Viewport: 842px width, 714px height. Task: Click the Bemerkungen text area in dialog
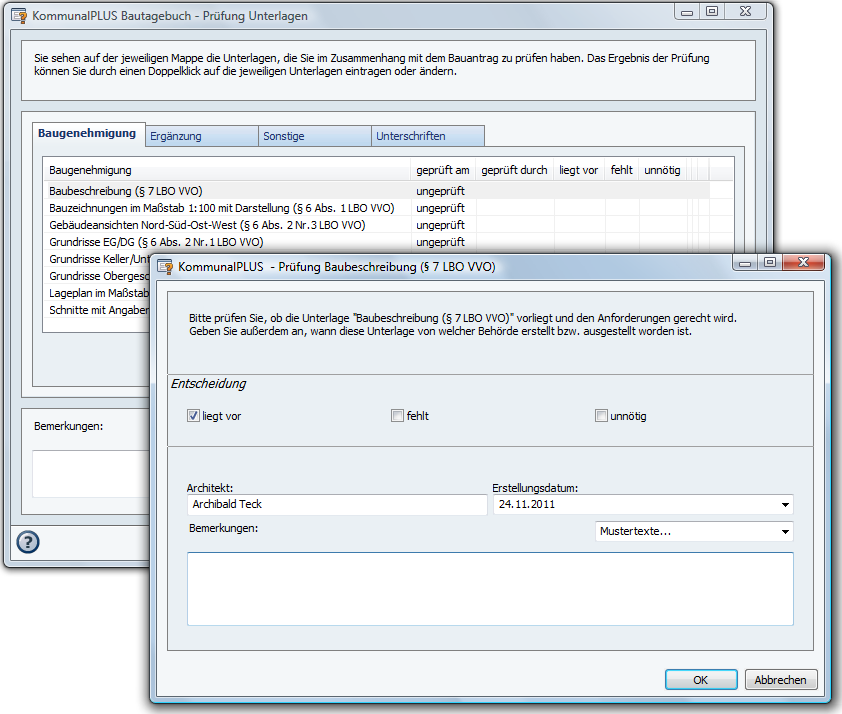point(490,589)
